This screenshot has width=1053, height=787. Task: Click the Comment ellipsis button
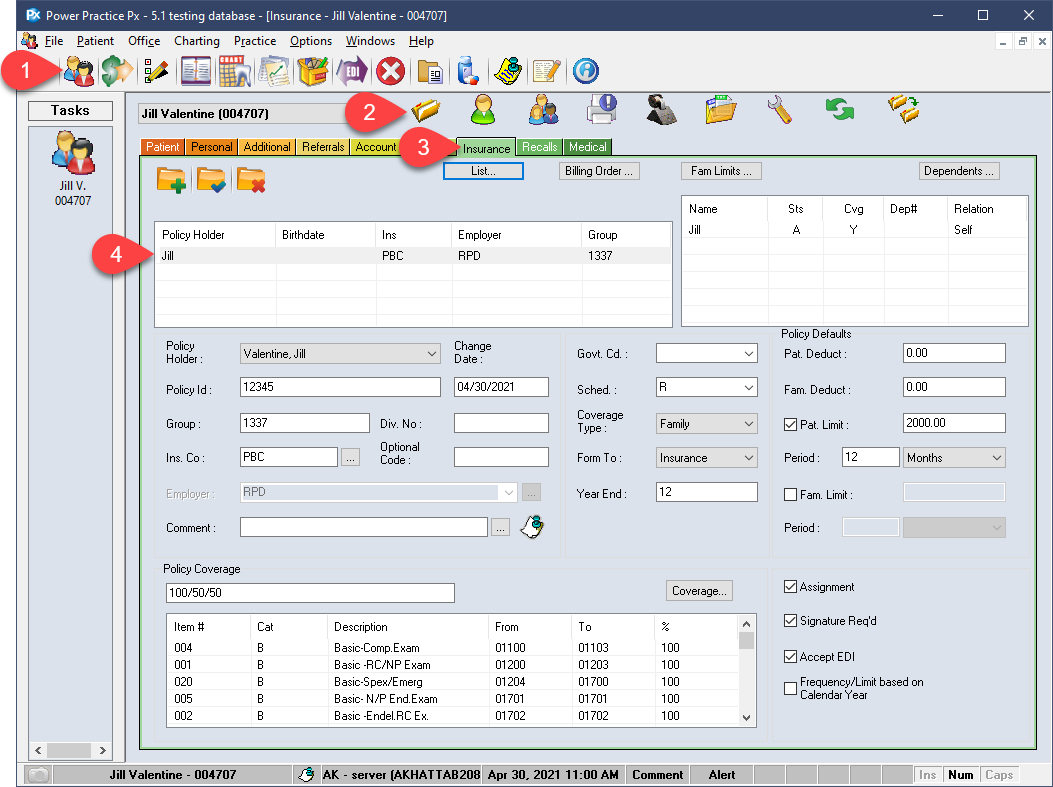[500, 528]
